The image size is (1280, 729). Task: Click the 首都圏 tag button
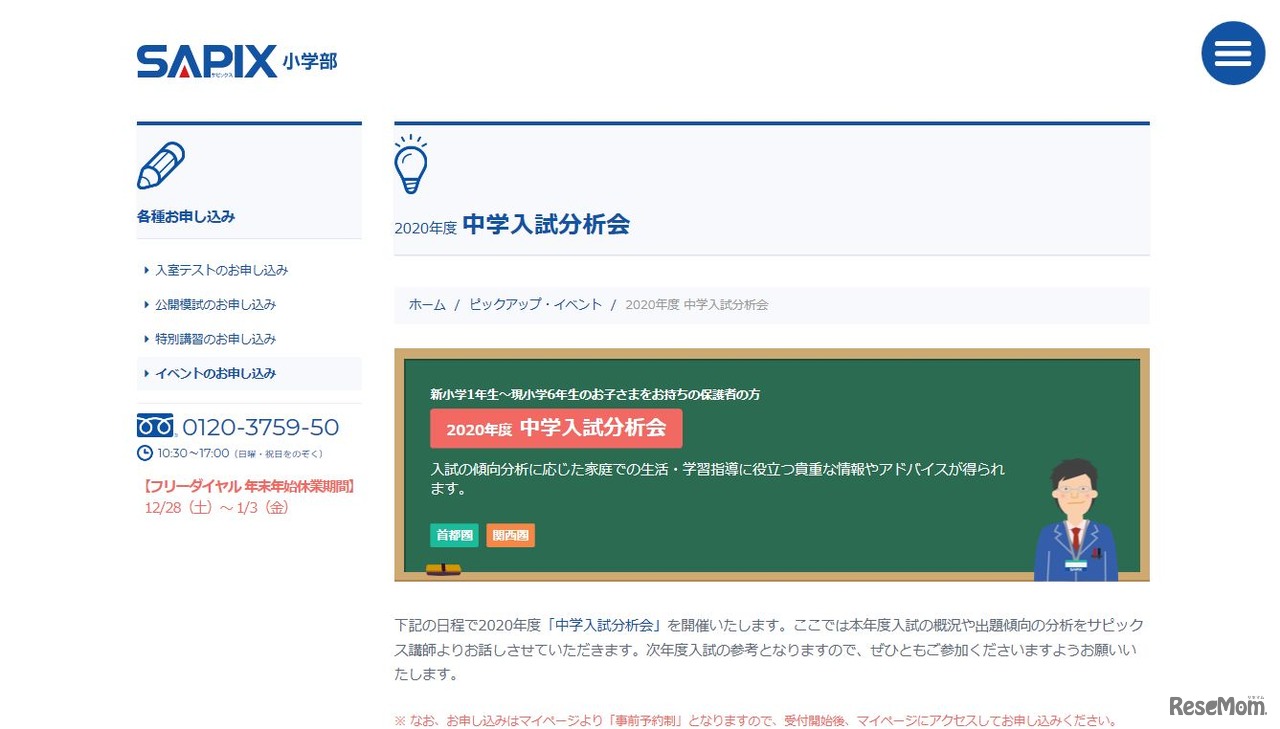[x=454, y=535]
